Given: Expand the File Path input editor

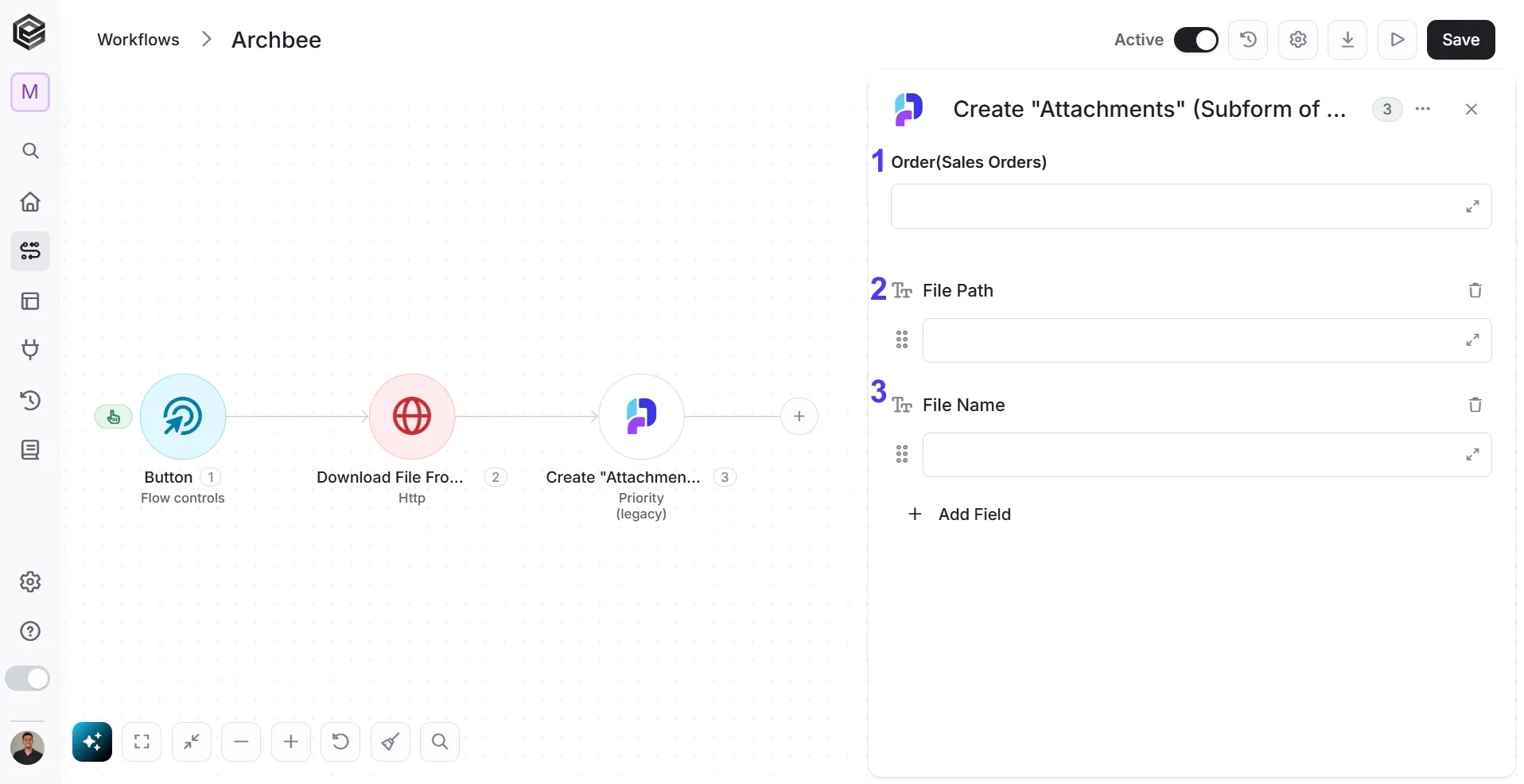Looking at the screenshot, I should 1472,340.
